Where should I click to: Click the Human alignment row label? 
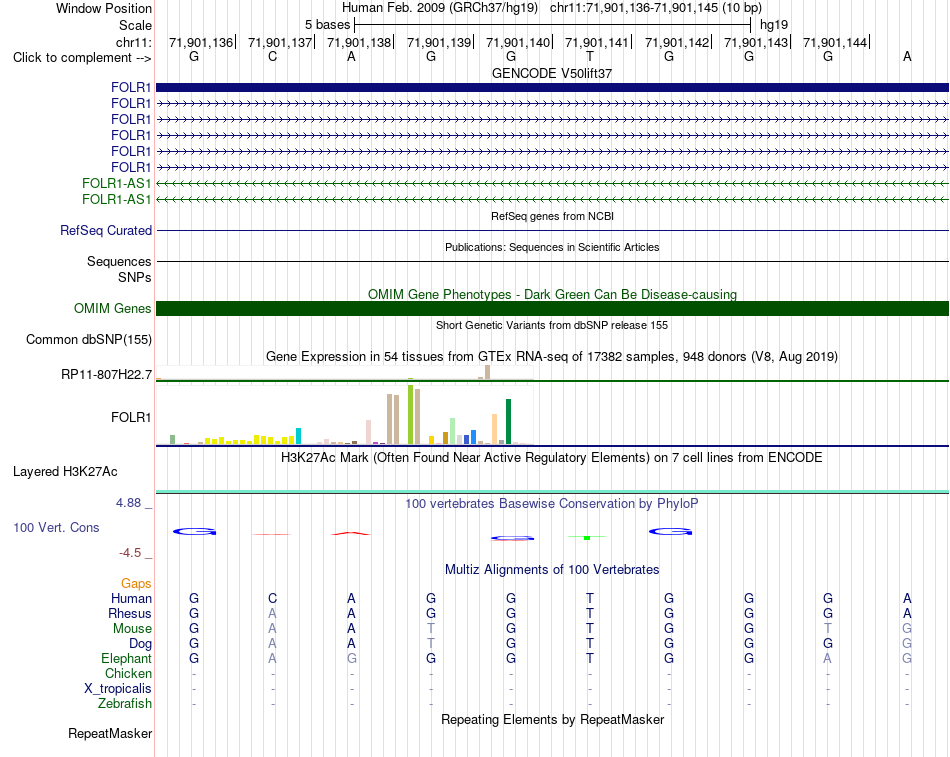[x=131, y=598]
